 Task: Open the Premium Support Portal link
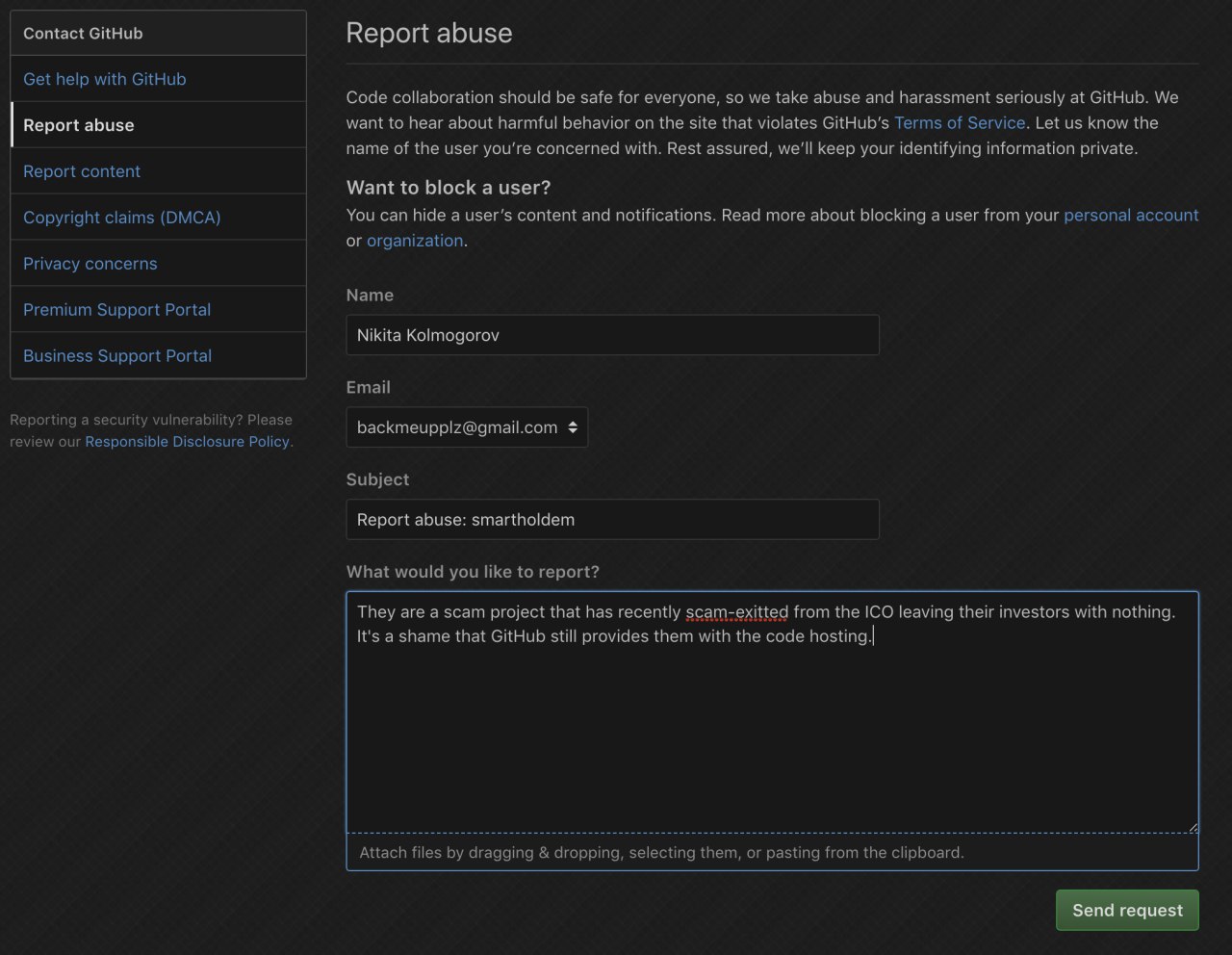[x=158, y=310]
